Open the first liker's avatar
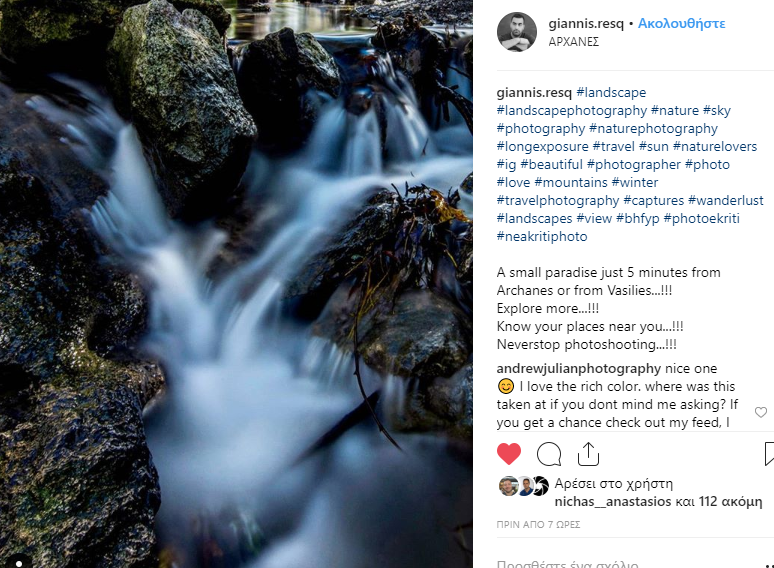This screenshot has width=774, height=568. click(x=507, y=487)
